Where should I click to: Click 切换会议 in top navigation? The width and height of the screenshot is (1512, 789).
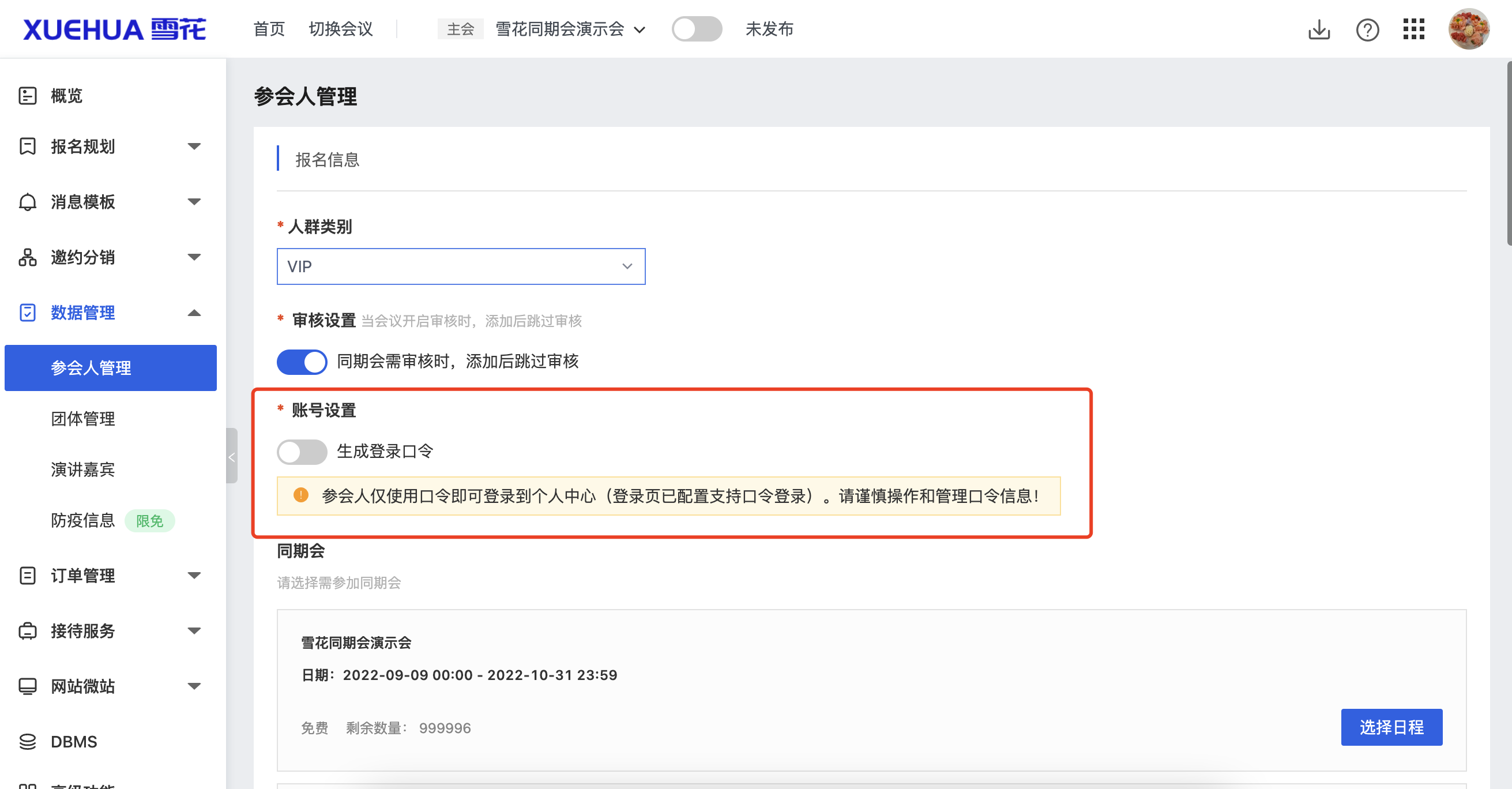point(341,29)
